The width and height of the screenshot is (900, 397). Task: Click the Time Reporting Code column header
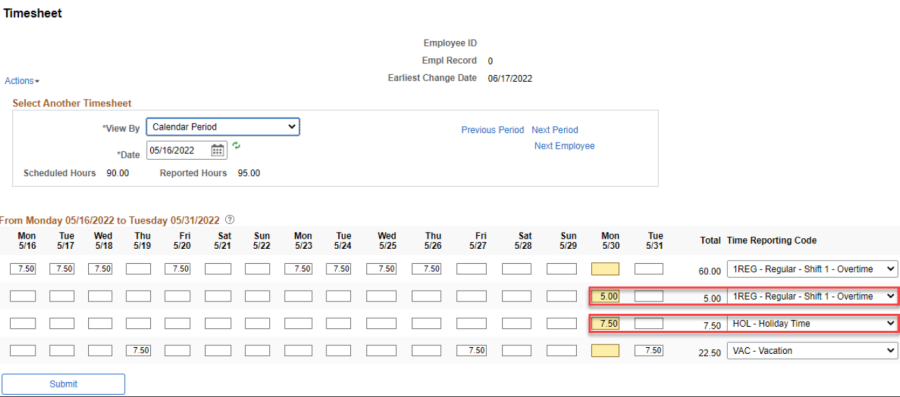(x=771, y=240)
